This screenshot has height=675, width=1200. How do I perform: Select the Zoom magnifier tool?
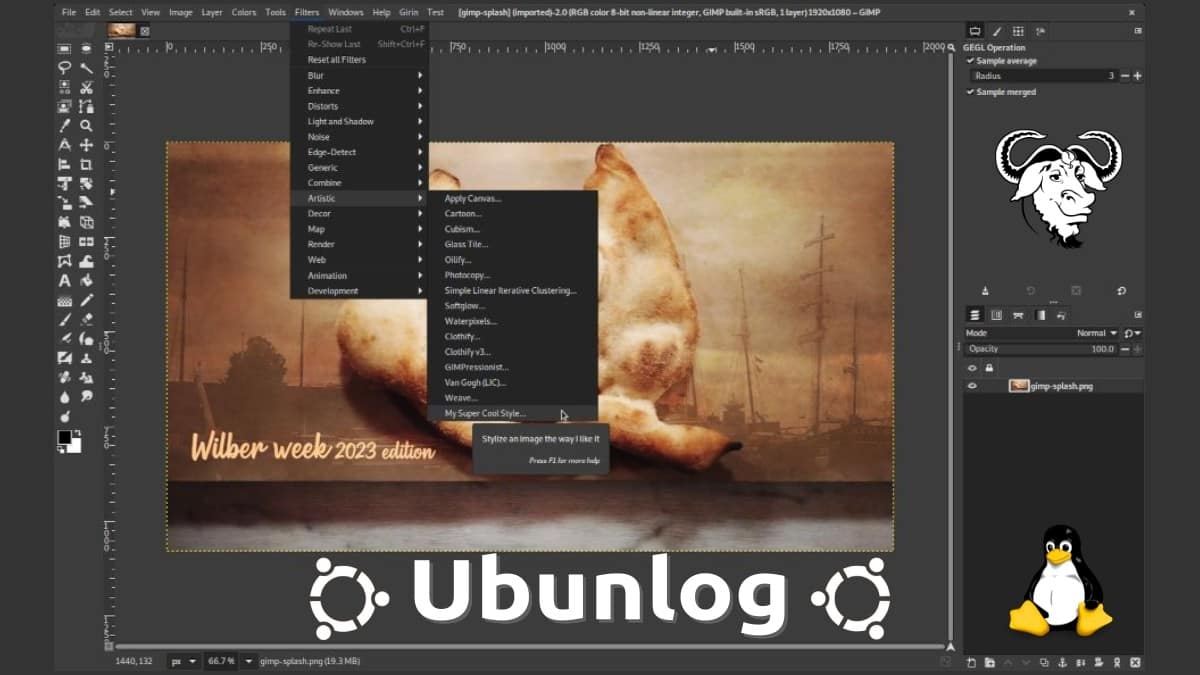86,125
